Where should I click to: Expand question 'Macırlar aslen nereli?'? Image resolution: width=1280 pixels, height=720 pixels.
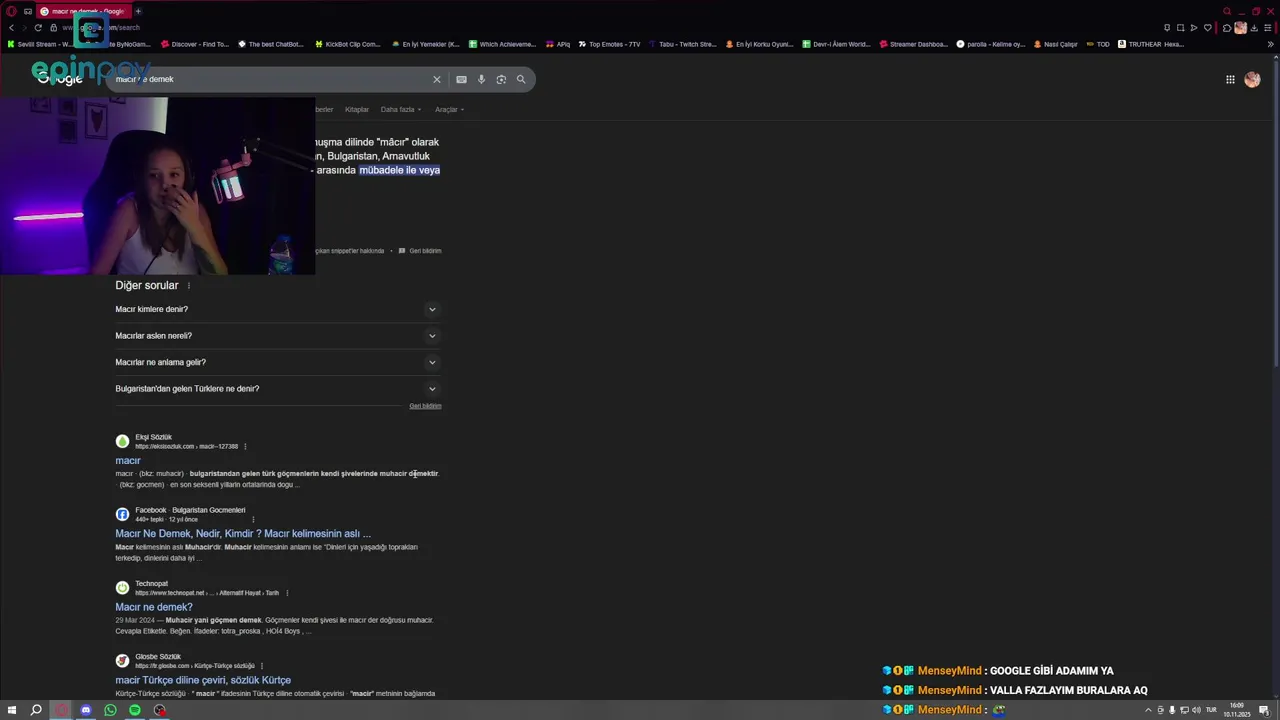coord(277,336)
